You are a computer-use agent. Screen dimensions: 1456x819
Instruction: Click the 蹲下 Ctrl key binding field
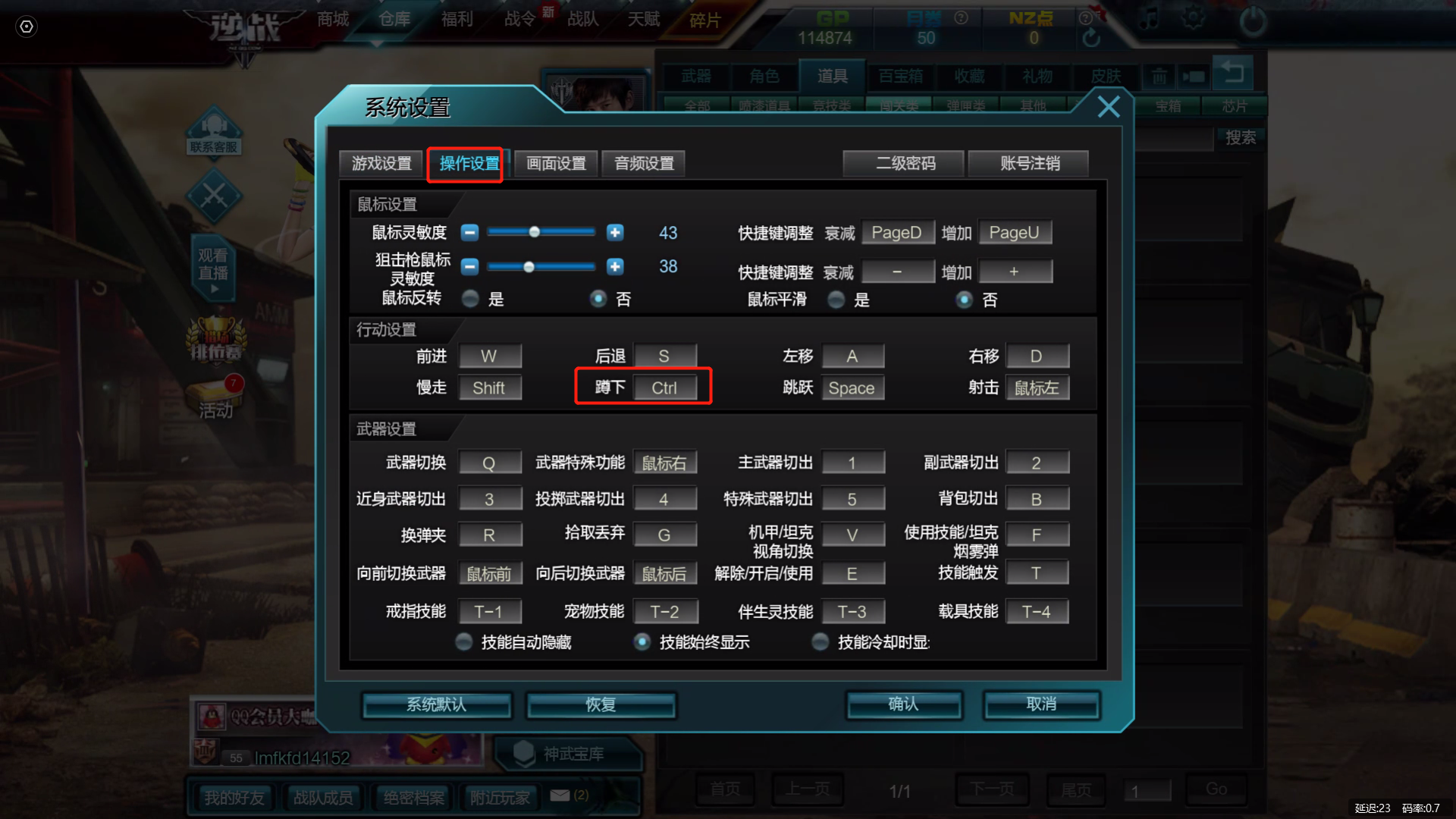(665, 388)
